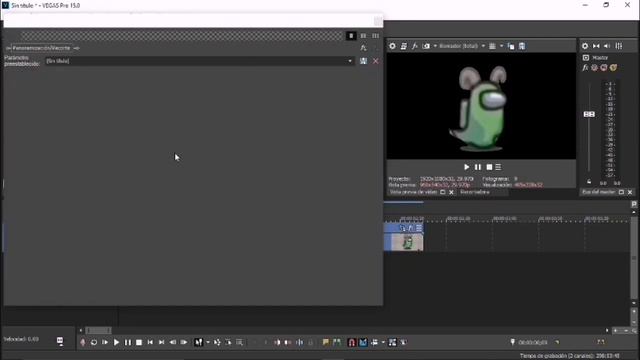The width and height of the screenshot is (640, 360).
Task: Click record button in transport bar
Action: pyautogui.click(x=83, y=342)
